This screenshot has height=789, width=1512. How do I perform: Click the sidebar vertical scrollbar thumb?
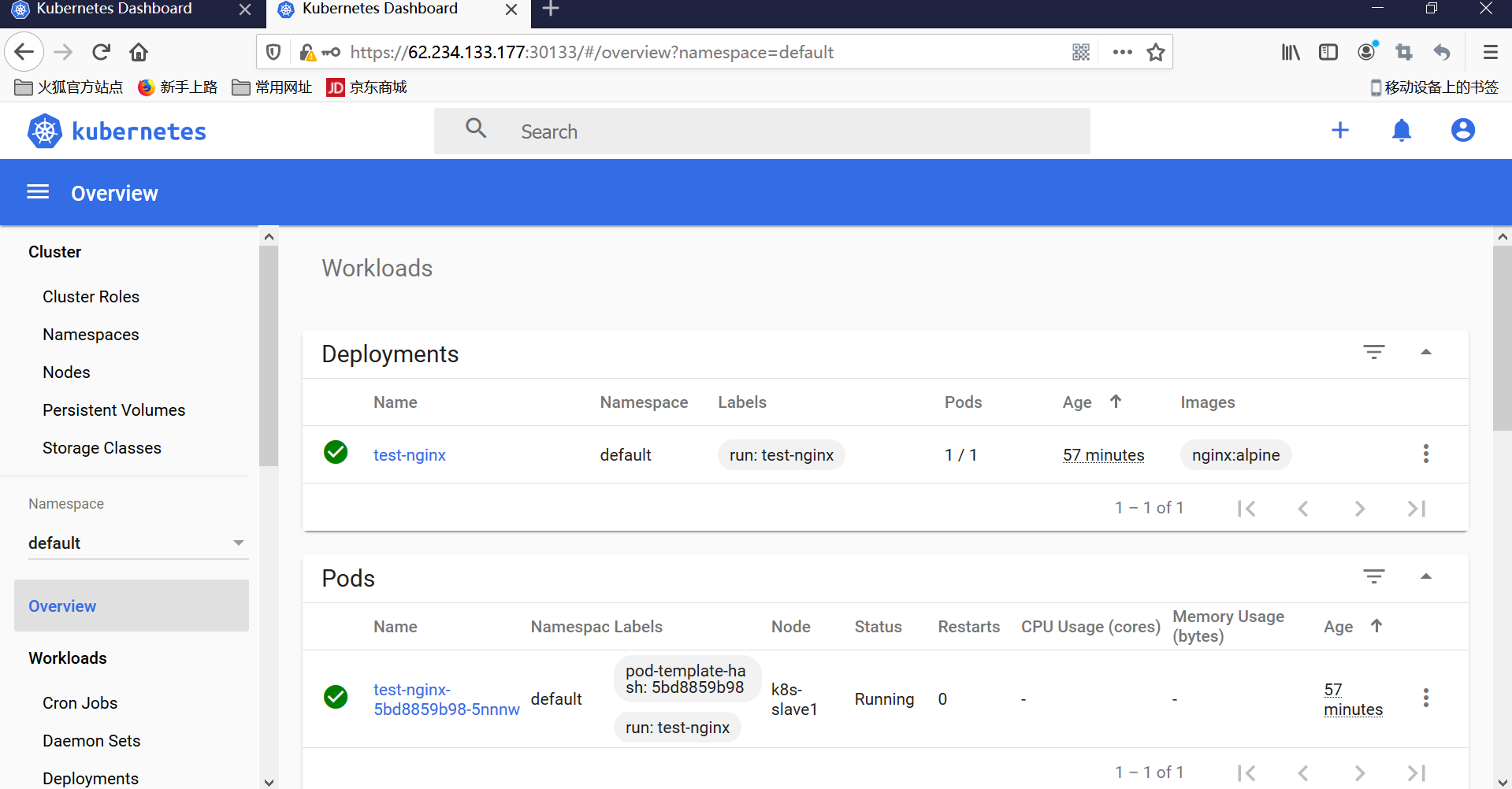[x=269, y=356]
